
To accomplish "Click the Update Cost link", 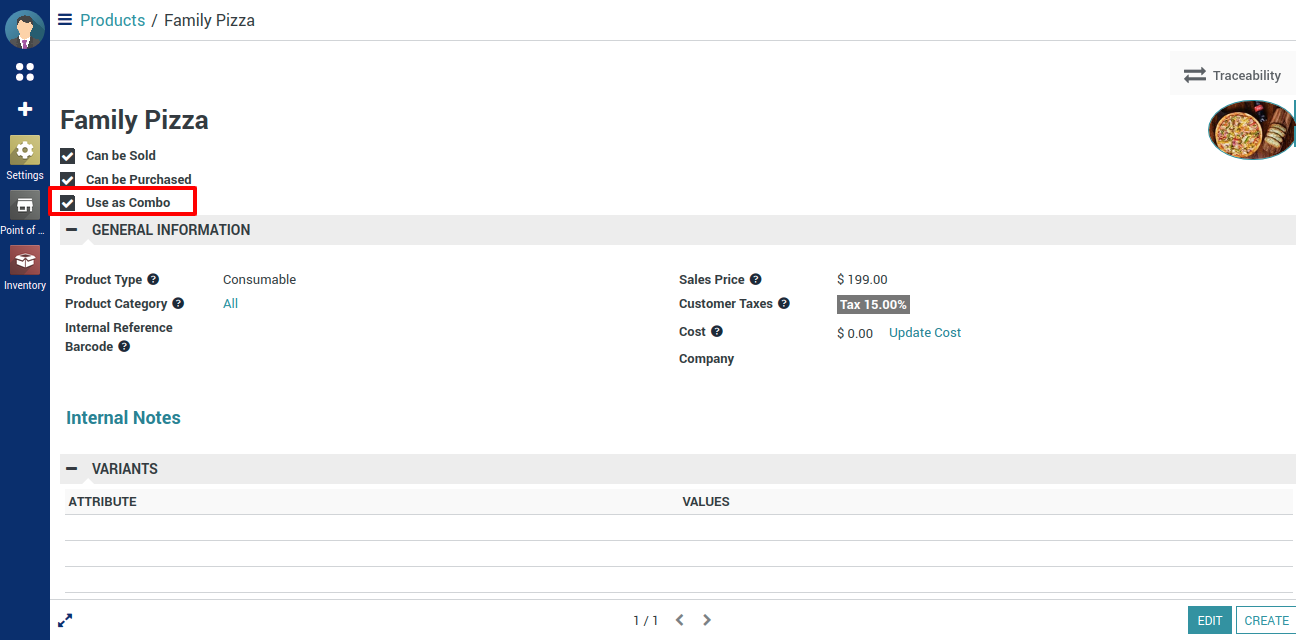I will pos(924,333).
